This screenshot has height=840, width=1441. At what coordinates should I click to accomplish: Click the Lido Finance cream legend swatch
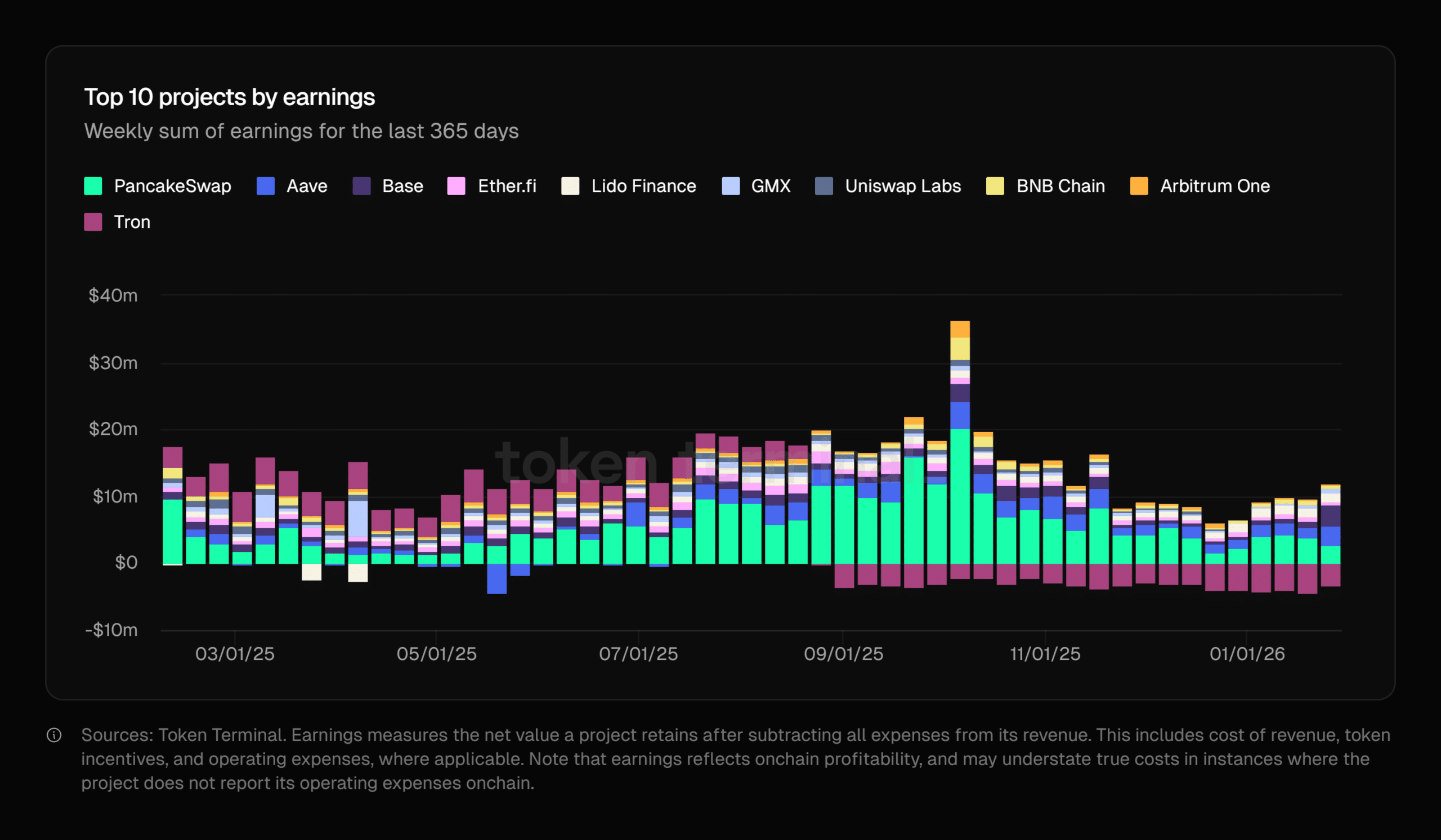(x=570, y=186)
